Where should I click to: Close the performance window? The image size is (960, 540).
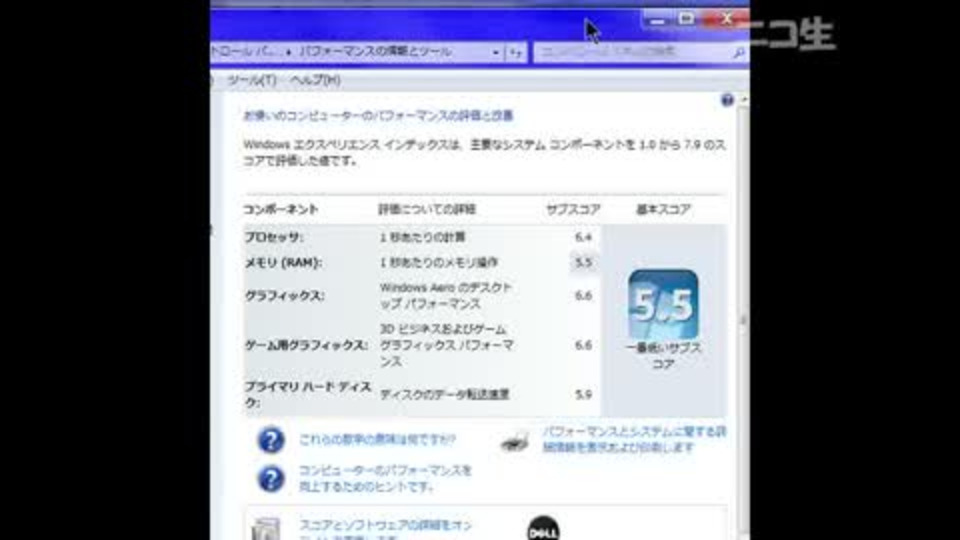[726, 20]
